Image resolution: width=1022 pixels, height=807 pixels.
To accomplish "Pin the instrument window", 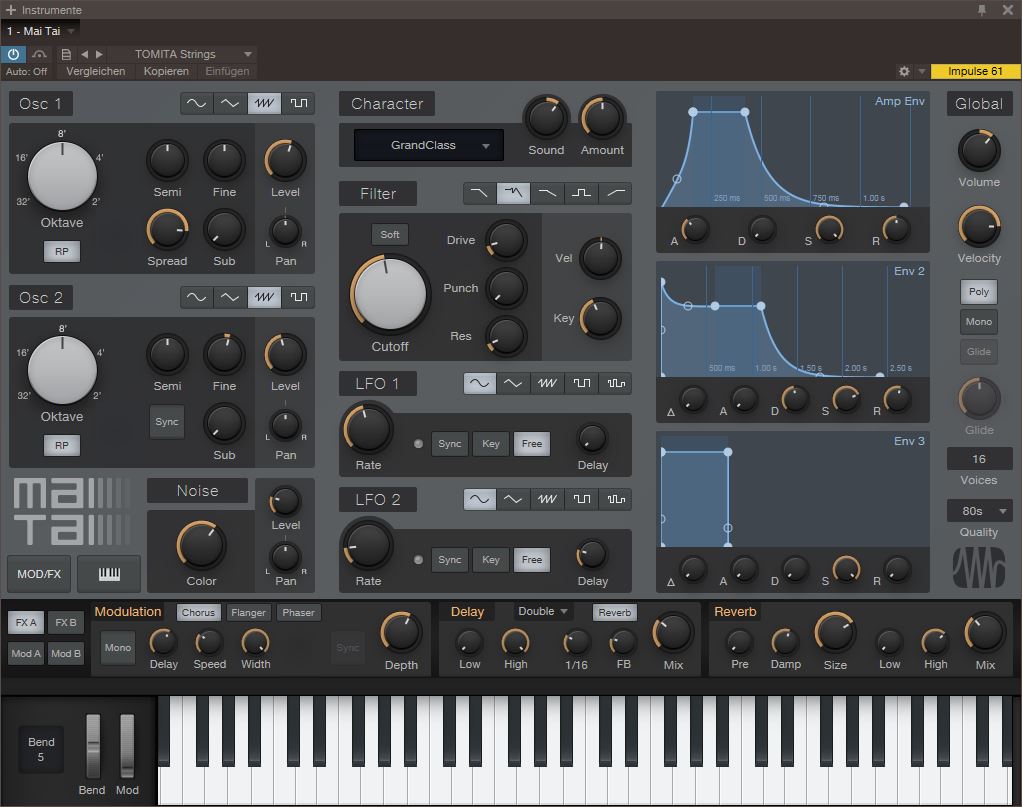I will click(982, 10).
